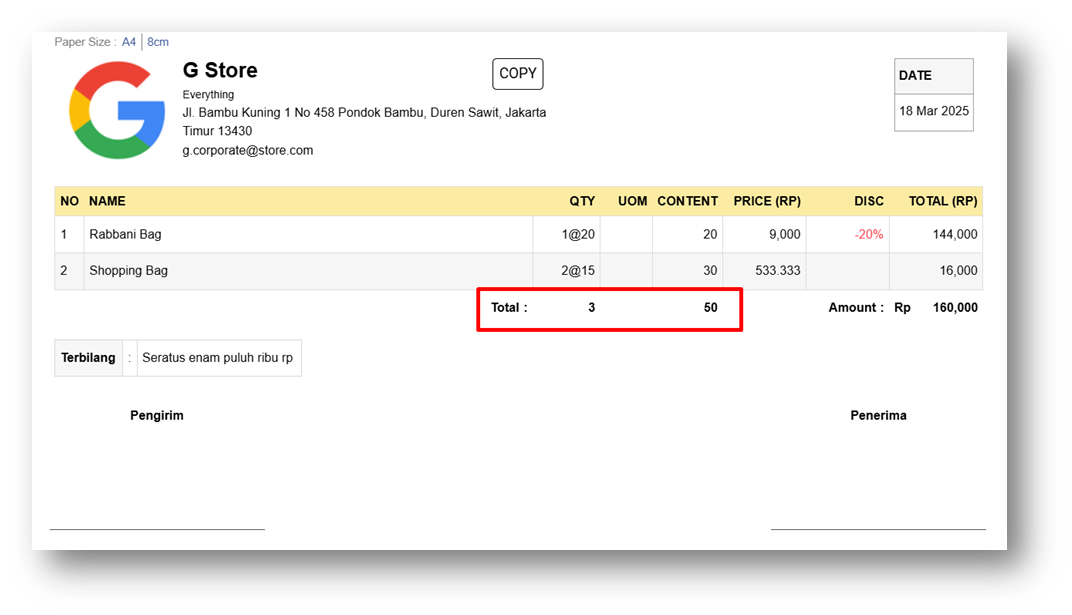This screenshot has height=615, width=1072.
Task: Click the G Store logo image
Action: [x=117, y=110]
